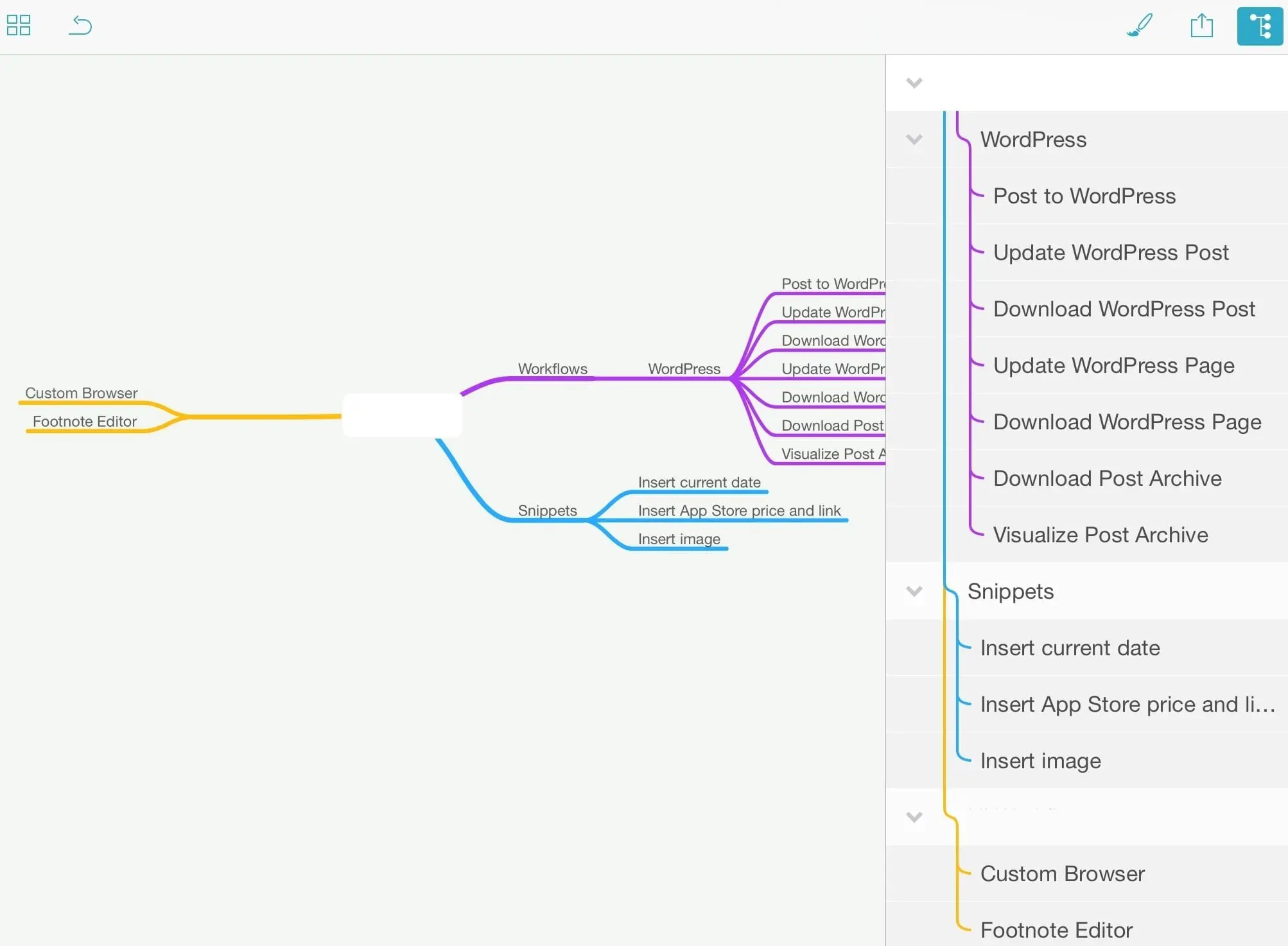This screenshot has width=1288, height=946.
Task: Collapse the top root chevron in outline
Action: 914,83
